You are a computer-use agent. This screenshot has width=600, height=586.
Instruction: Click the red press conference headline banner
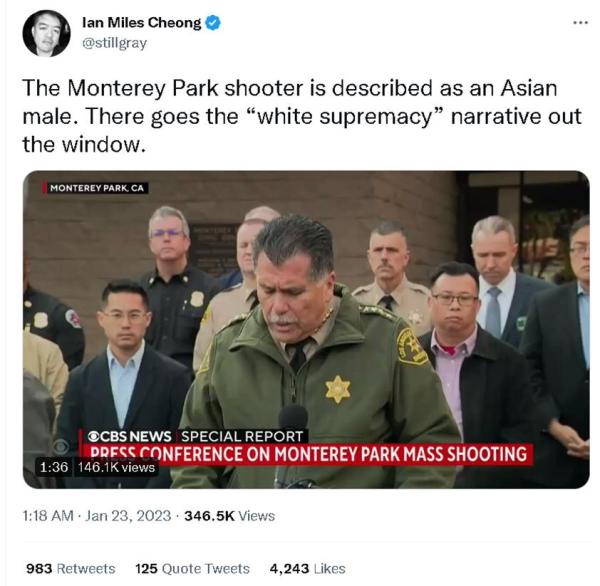(308, 454)
